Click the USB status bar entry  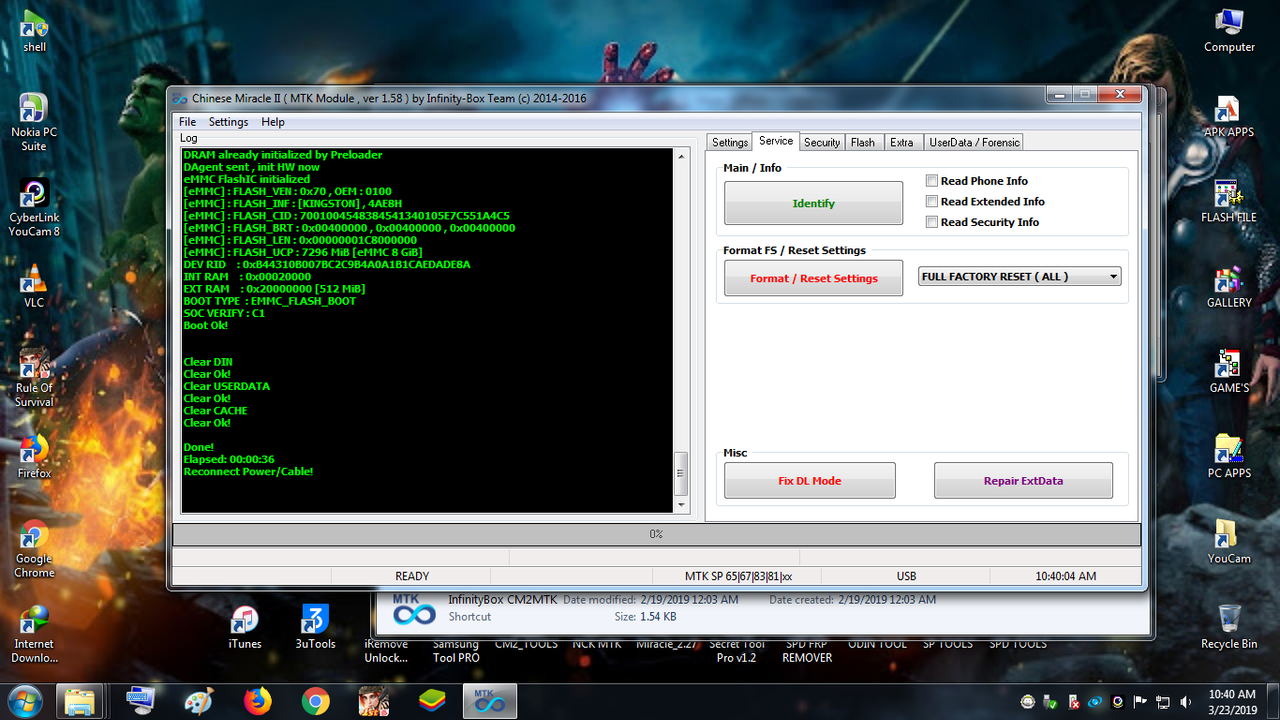[907, 576]
